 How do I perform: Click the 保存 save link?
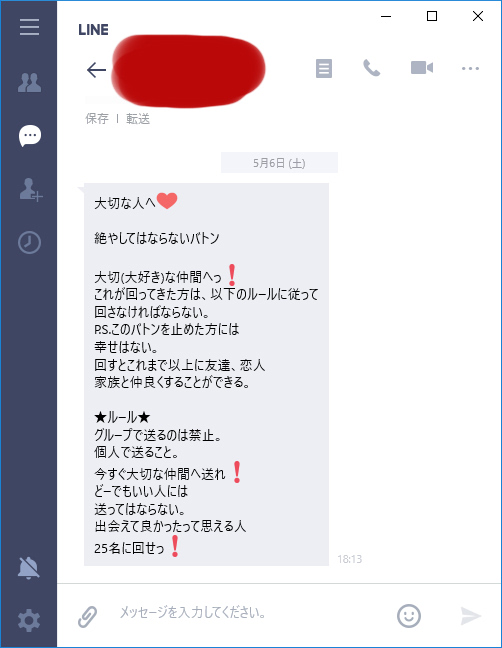click(97, 119)
